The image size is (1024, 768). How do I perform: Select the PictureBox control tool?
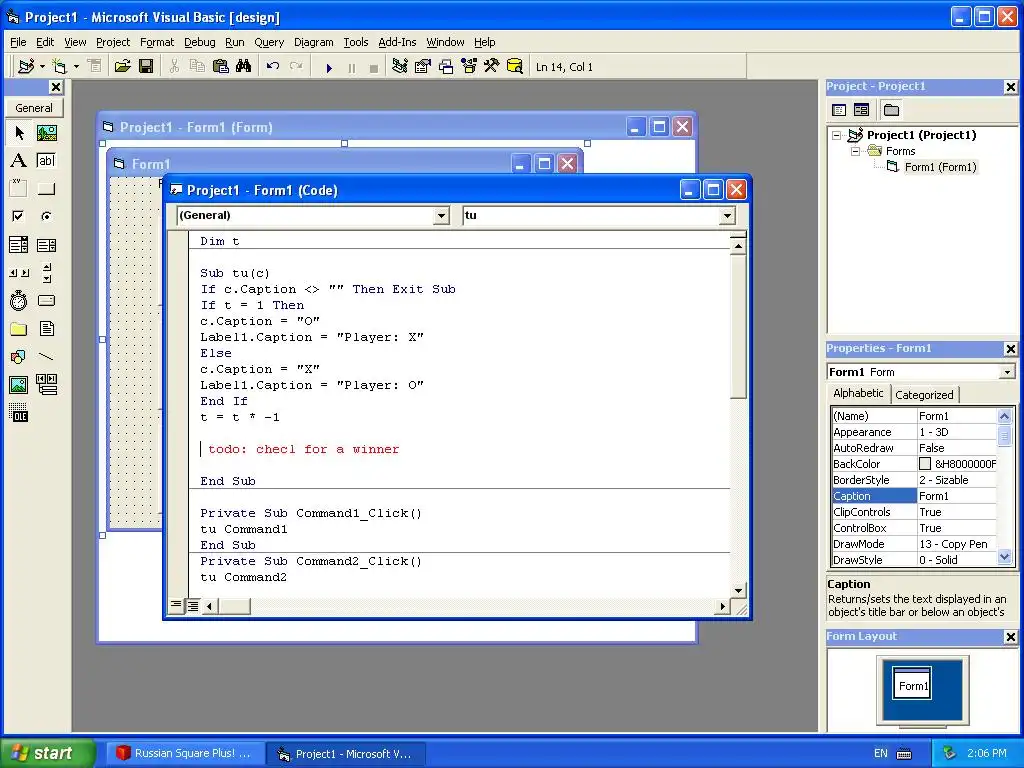46,133
